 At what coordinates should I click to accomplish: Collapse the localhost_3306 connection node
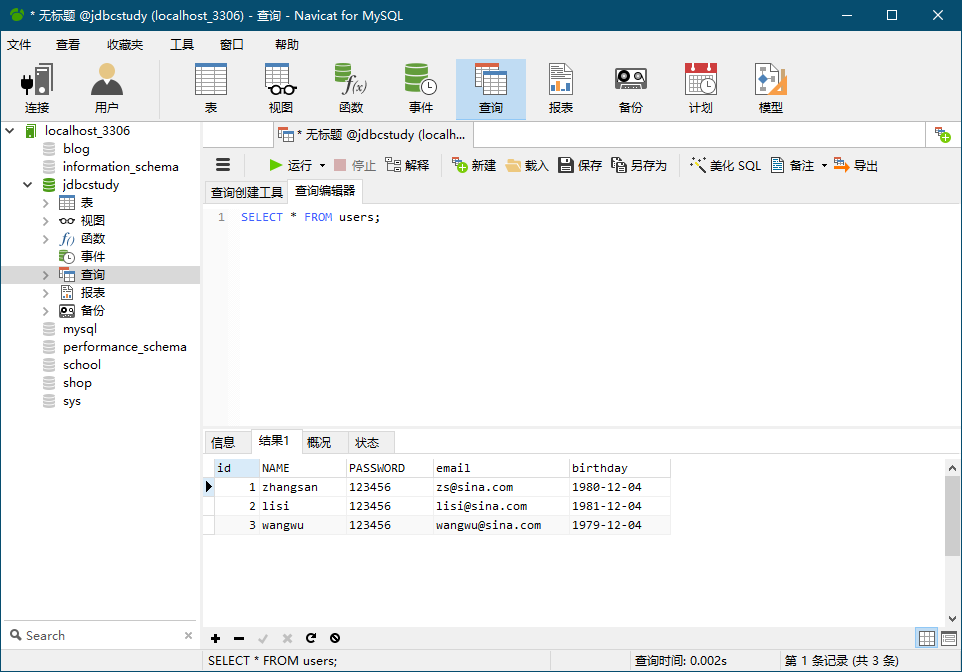pyautogui.click(x=10, y=131)
